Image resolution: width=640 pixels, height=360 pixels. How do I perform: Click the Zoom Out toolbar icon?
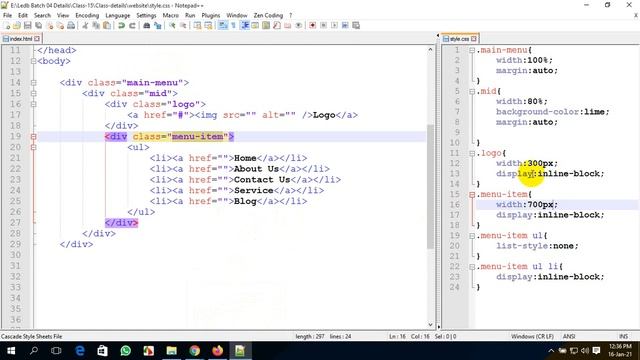(x=183, y=25)
